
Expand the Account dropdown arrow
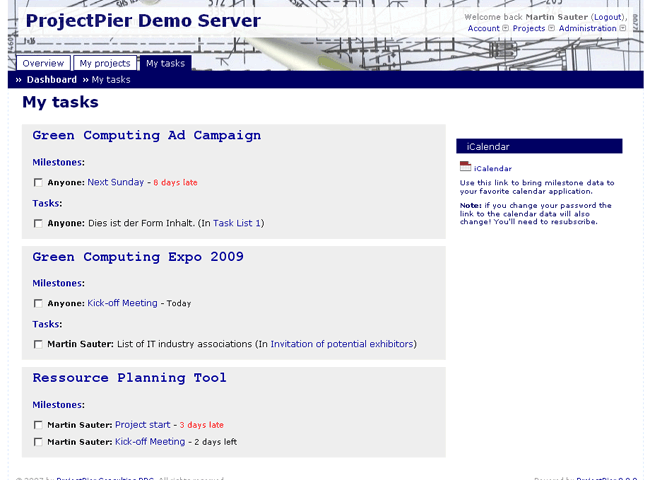(505, 29)
